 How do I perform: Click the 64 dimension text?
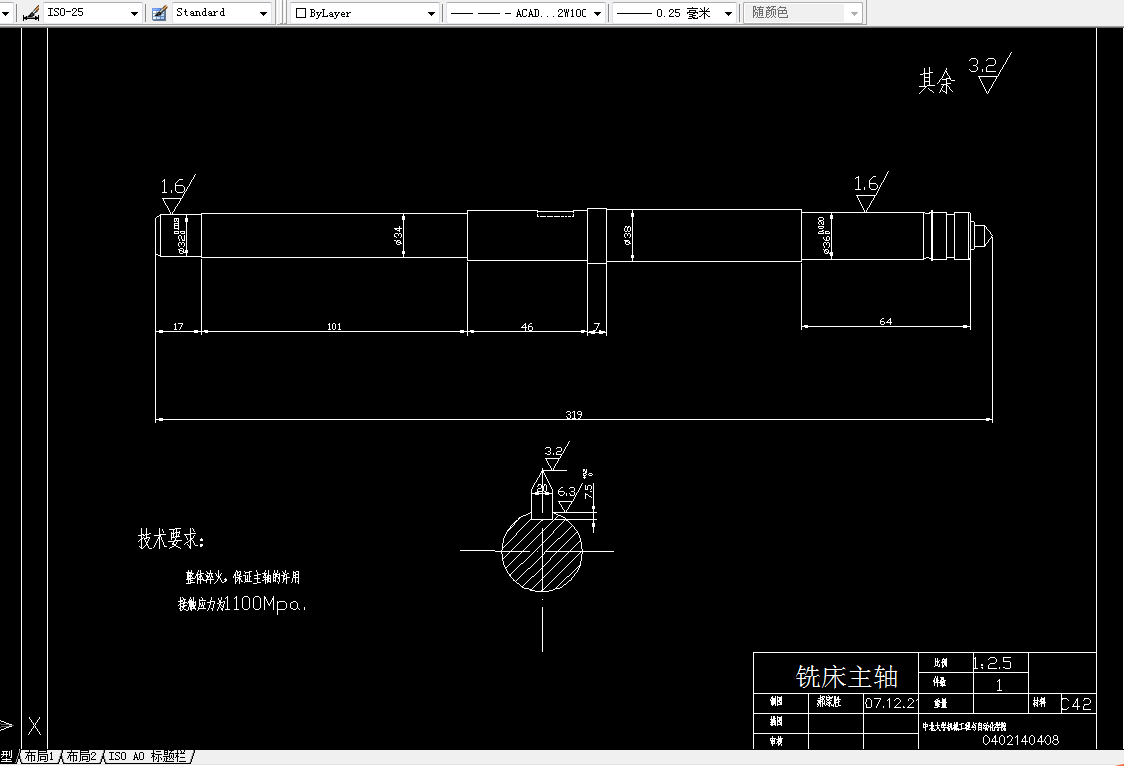[x=886, y=322]
